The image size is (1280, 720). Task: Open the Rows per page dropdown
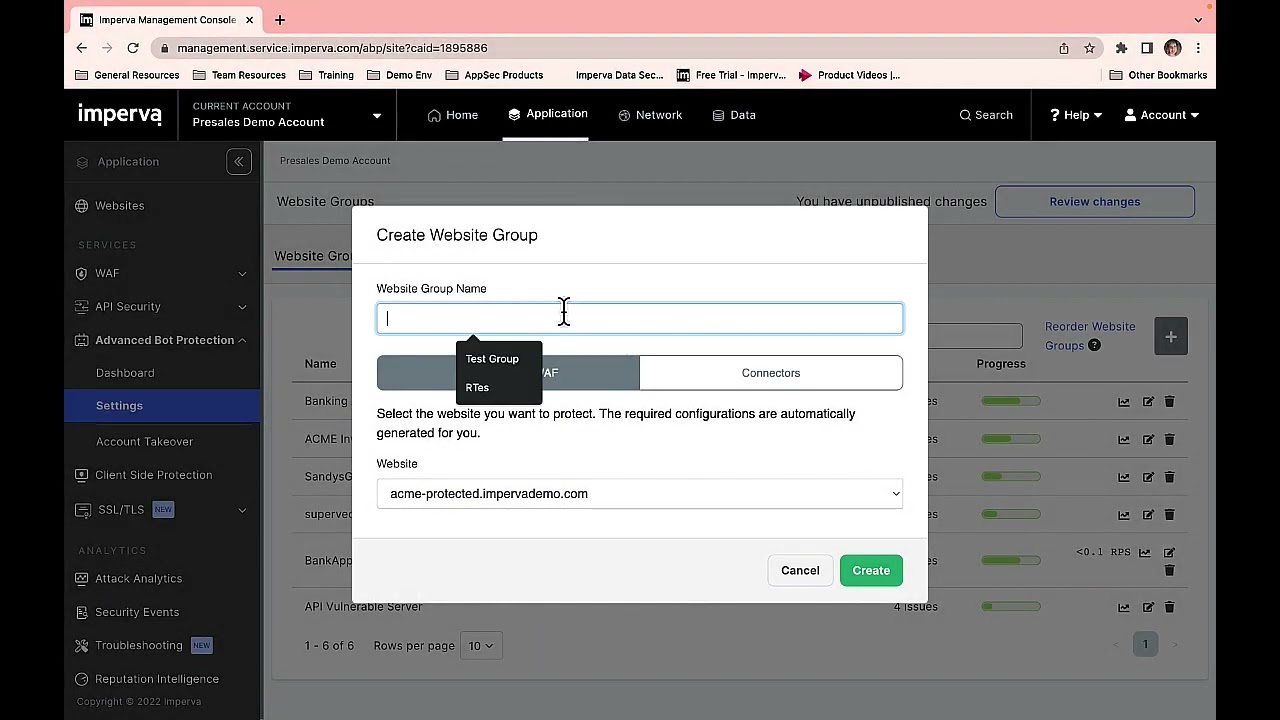tap(481, 646)
